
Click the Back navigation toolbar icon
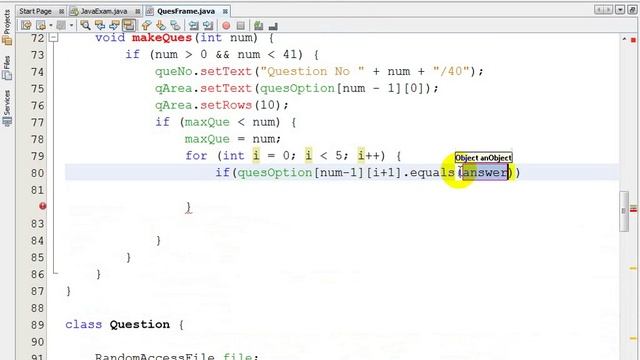point(41,26)
